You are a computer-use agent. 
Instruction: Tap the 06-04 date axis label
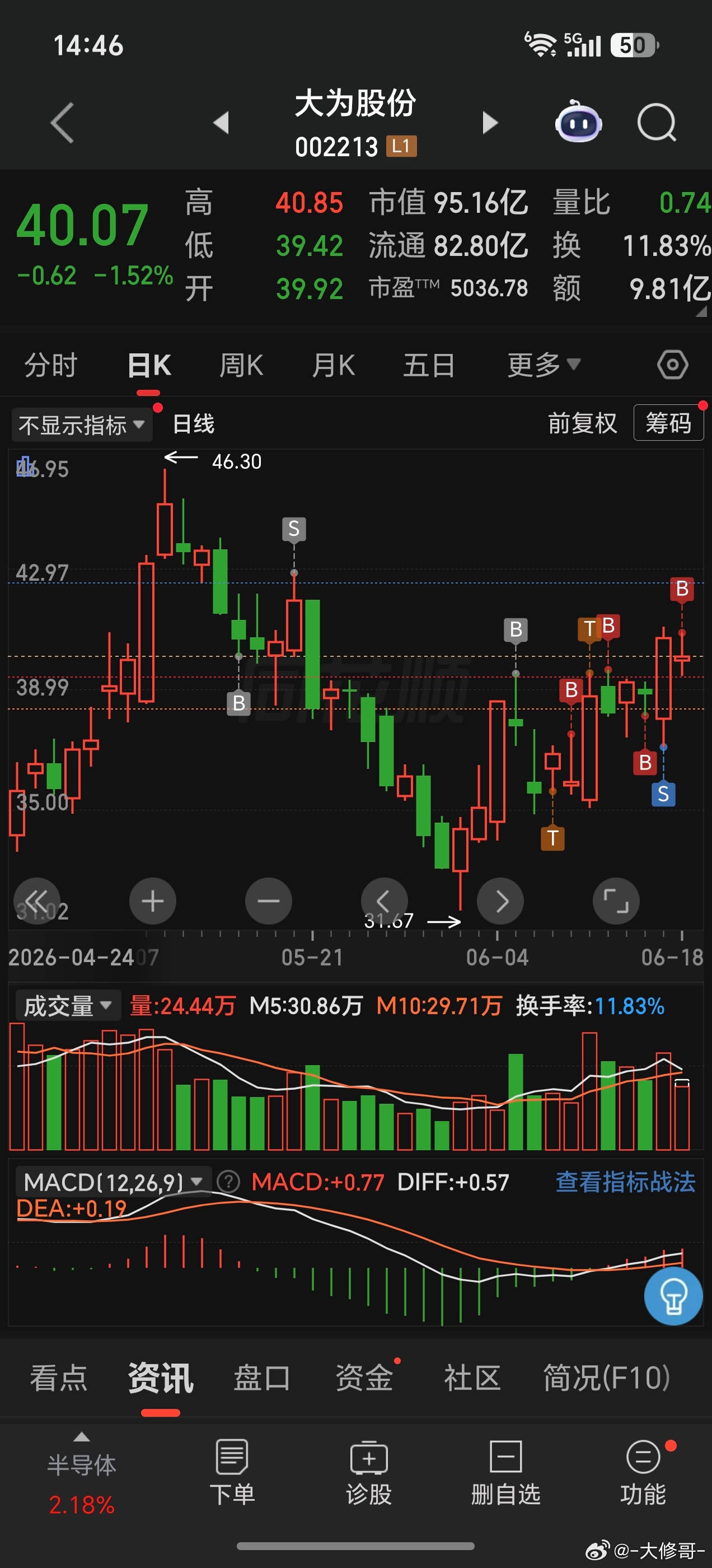[x=497, y=958]
